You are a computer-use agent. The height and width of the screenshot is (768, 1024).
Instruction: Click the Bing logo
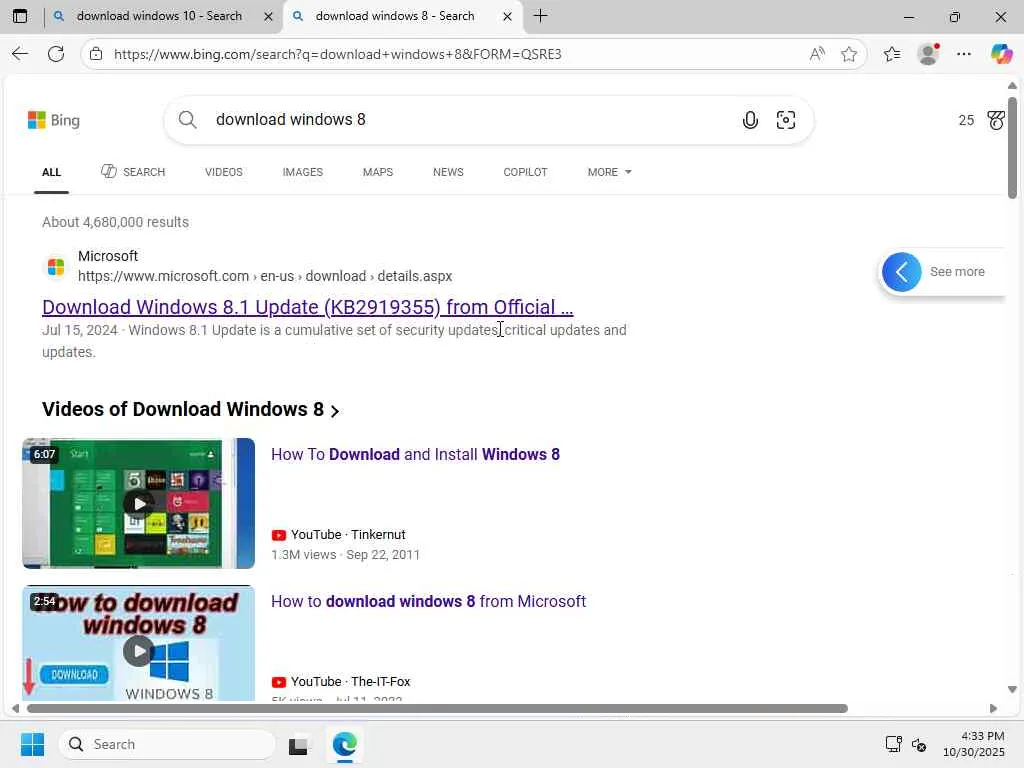coord(54,120)
